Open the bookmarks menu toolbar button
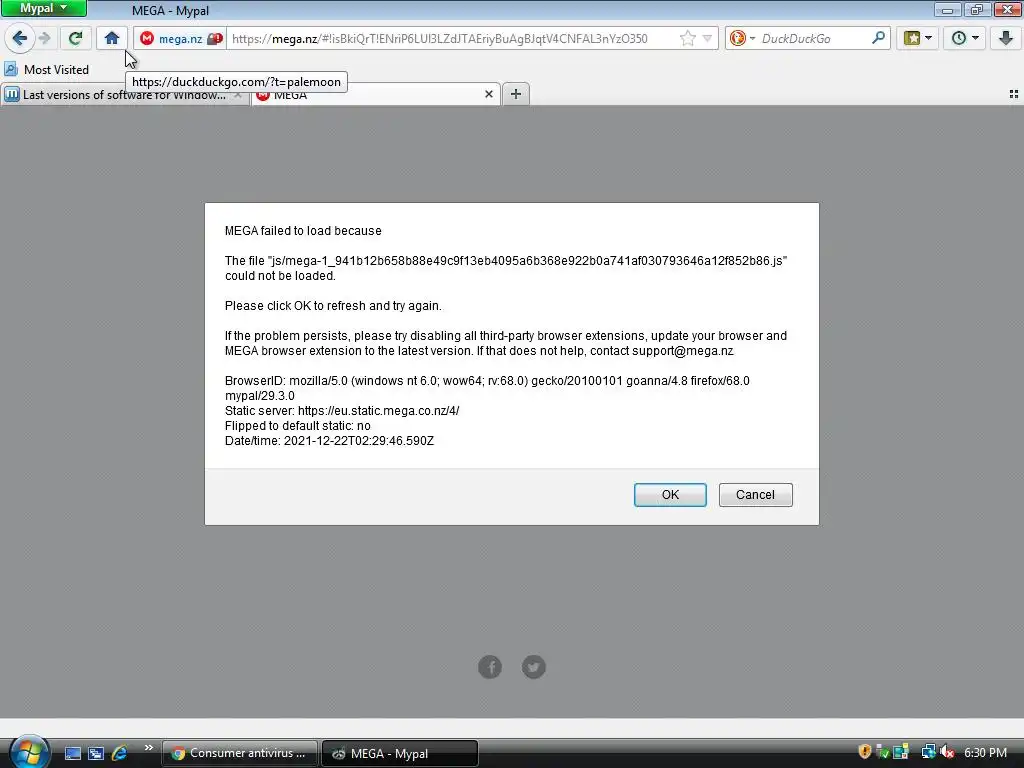Image resolution: width=1024 pixels, height=768 pixels. [x=917, y=39]
